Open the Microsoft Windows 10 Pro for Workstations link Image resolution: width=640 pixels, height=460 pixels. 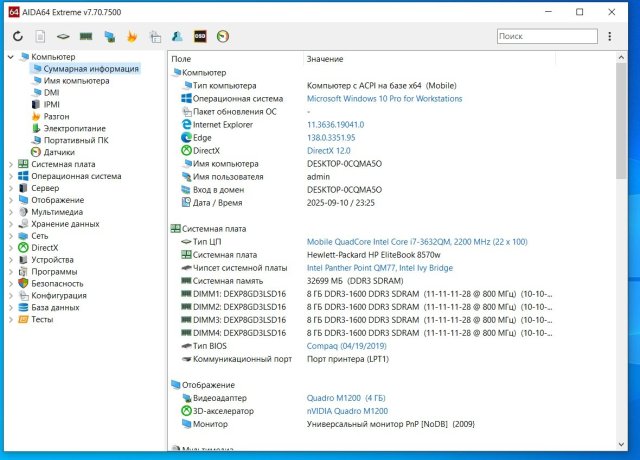[x=384, y=99]
